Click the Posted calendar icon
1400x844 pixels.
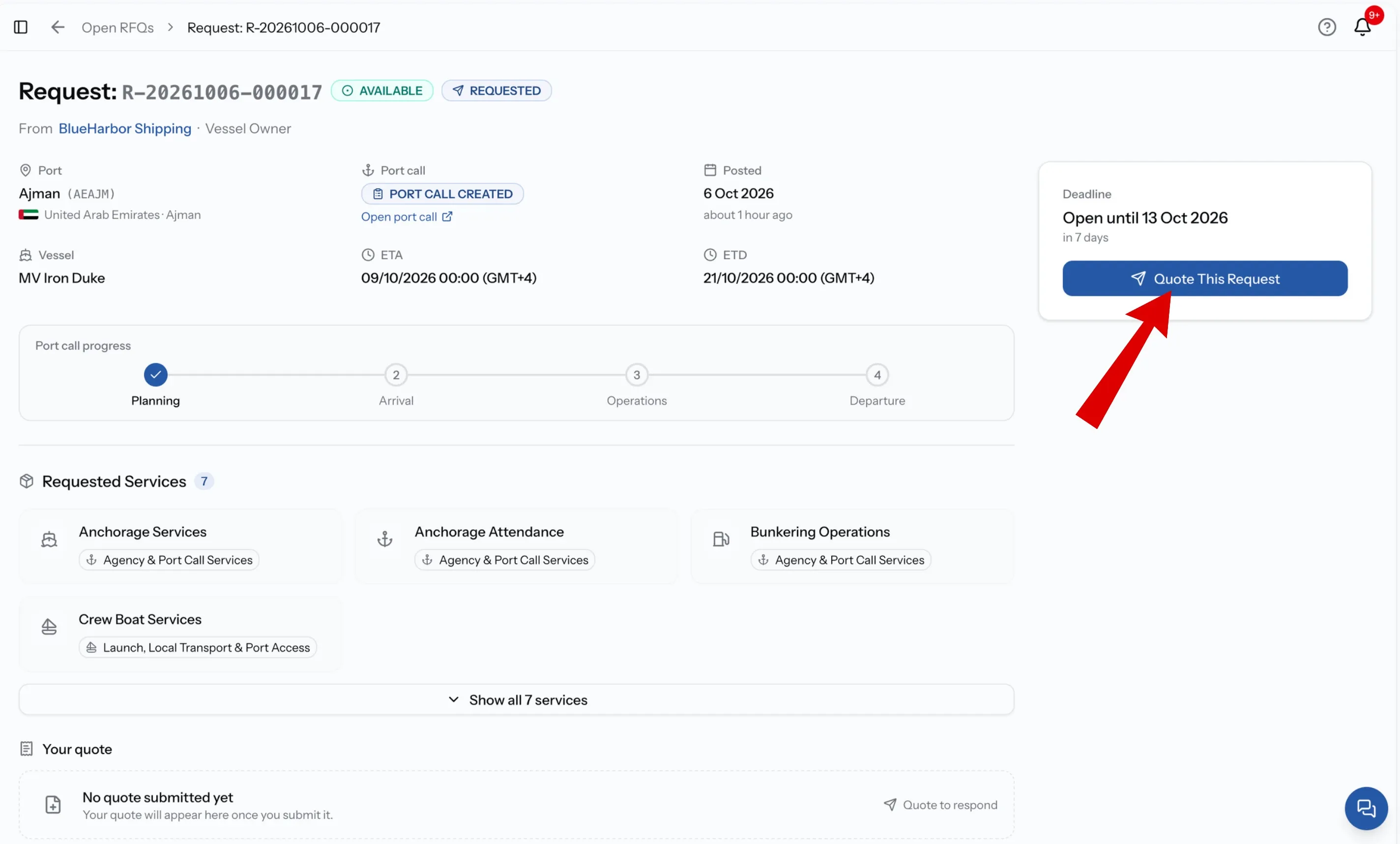pos(710,170)
